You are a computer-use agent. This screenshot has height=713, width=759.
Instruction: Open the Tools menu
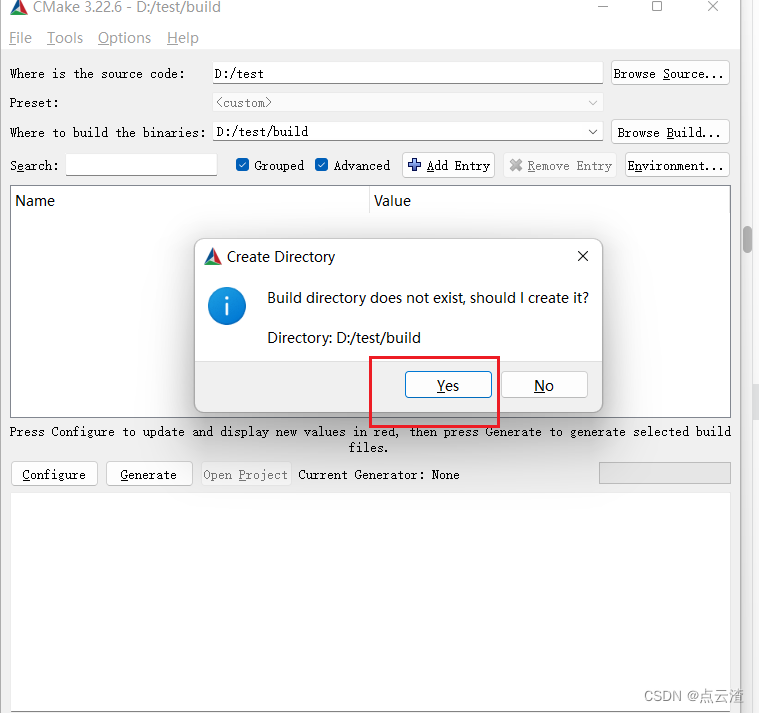[65, 38]
